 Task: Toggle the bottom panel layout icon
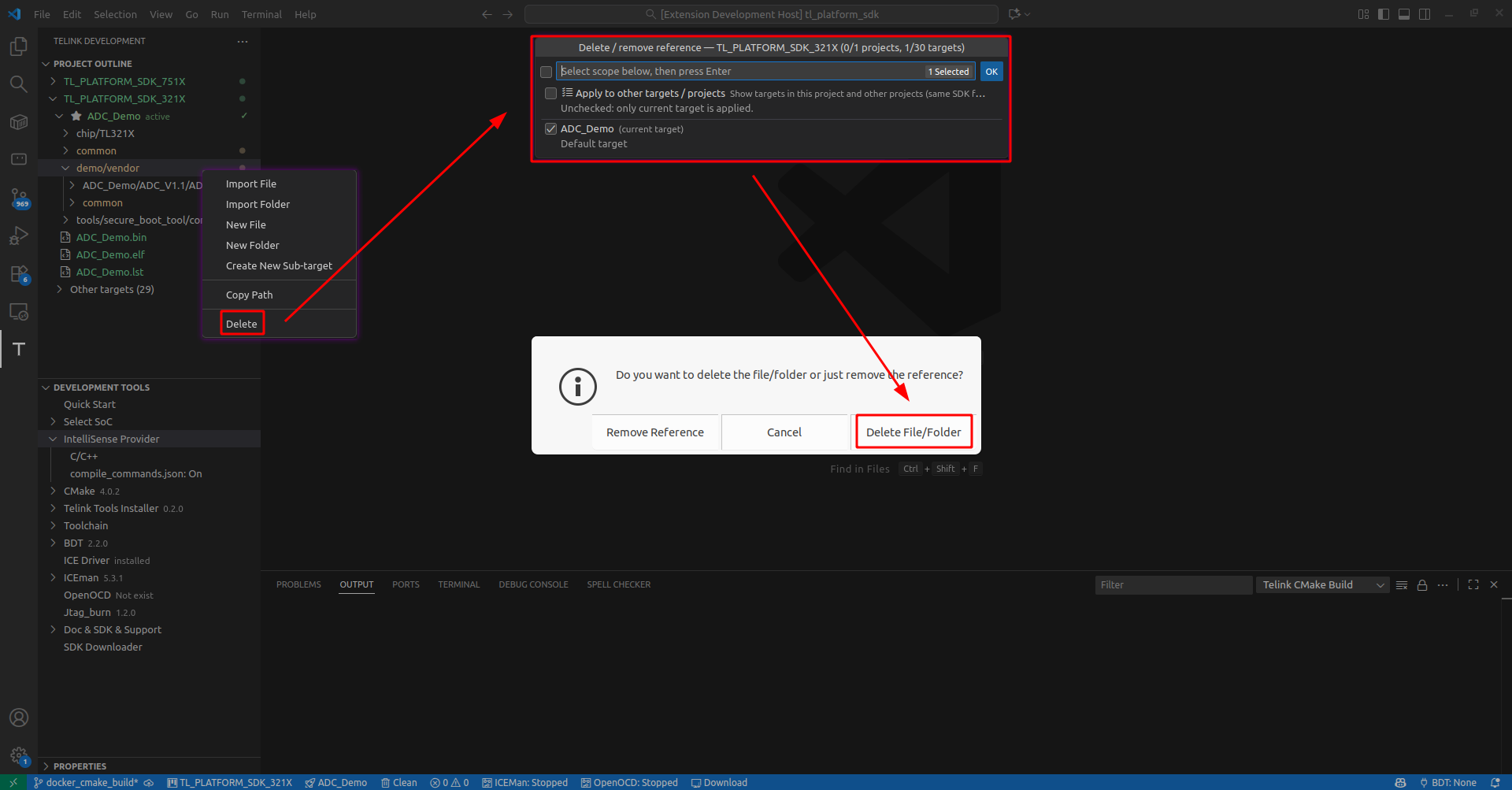[1404, 14]
